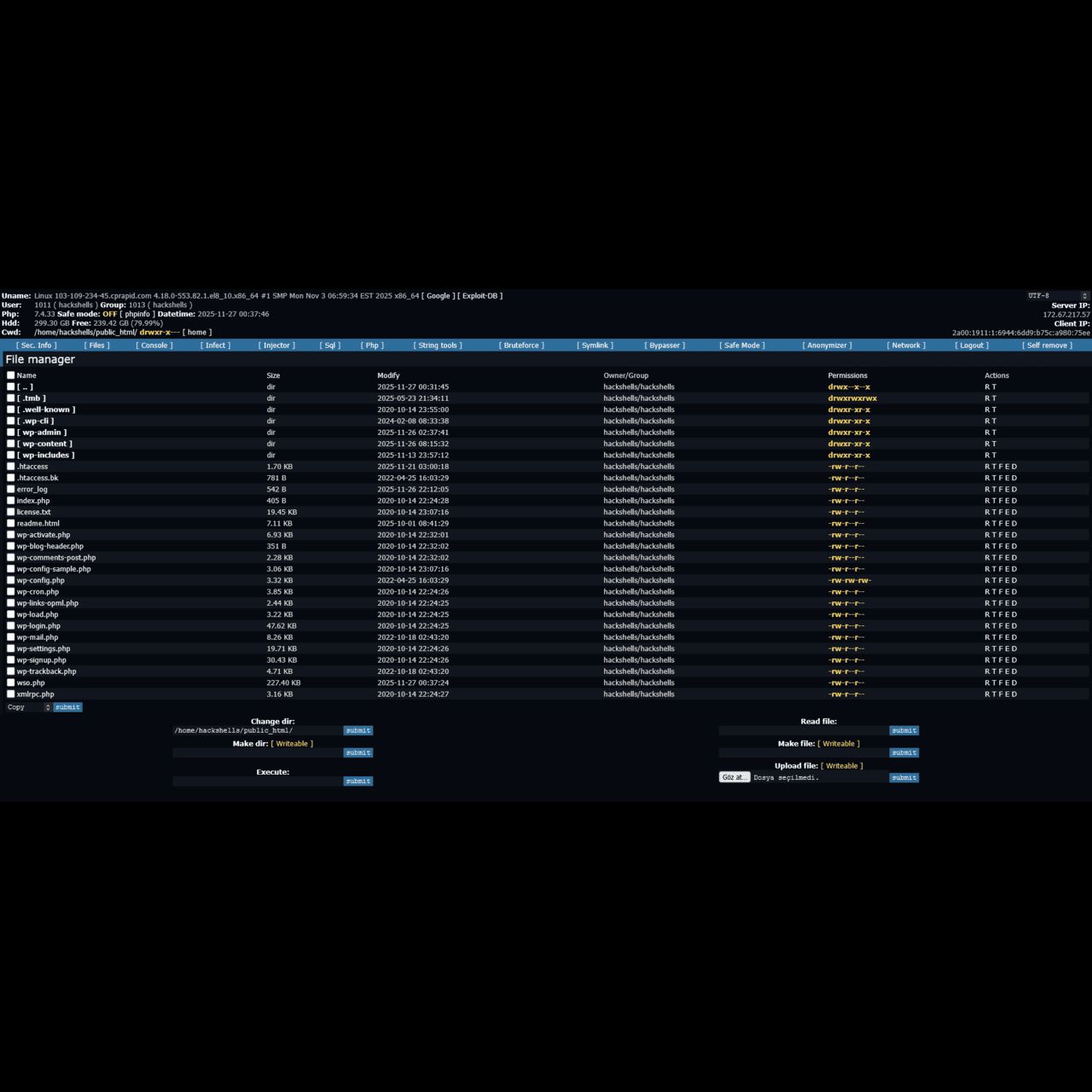1092x1092 pixels.
Task: Open the Console section
Action: 154,345
